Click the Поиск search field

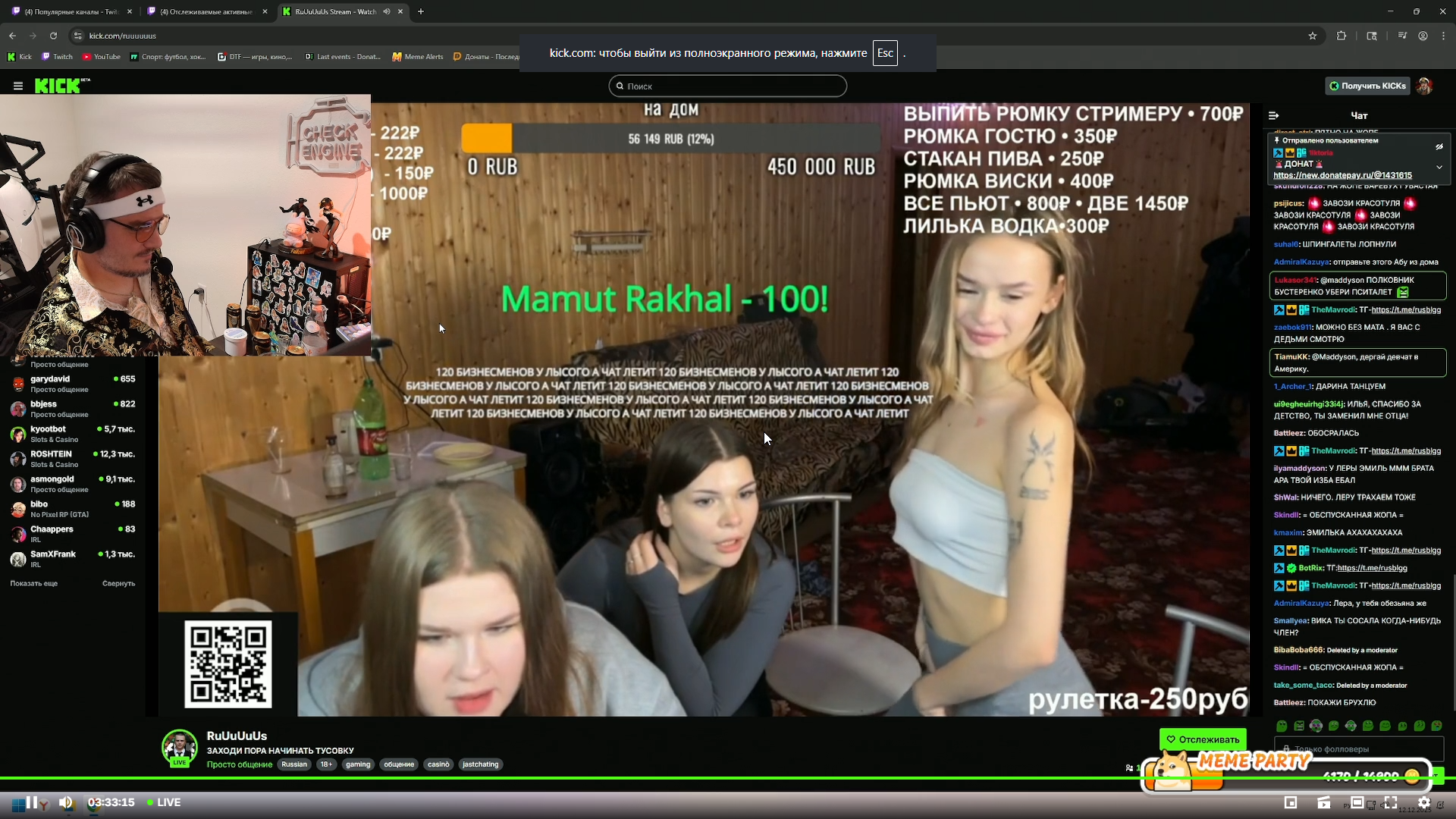point(728,86)
